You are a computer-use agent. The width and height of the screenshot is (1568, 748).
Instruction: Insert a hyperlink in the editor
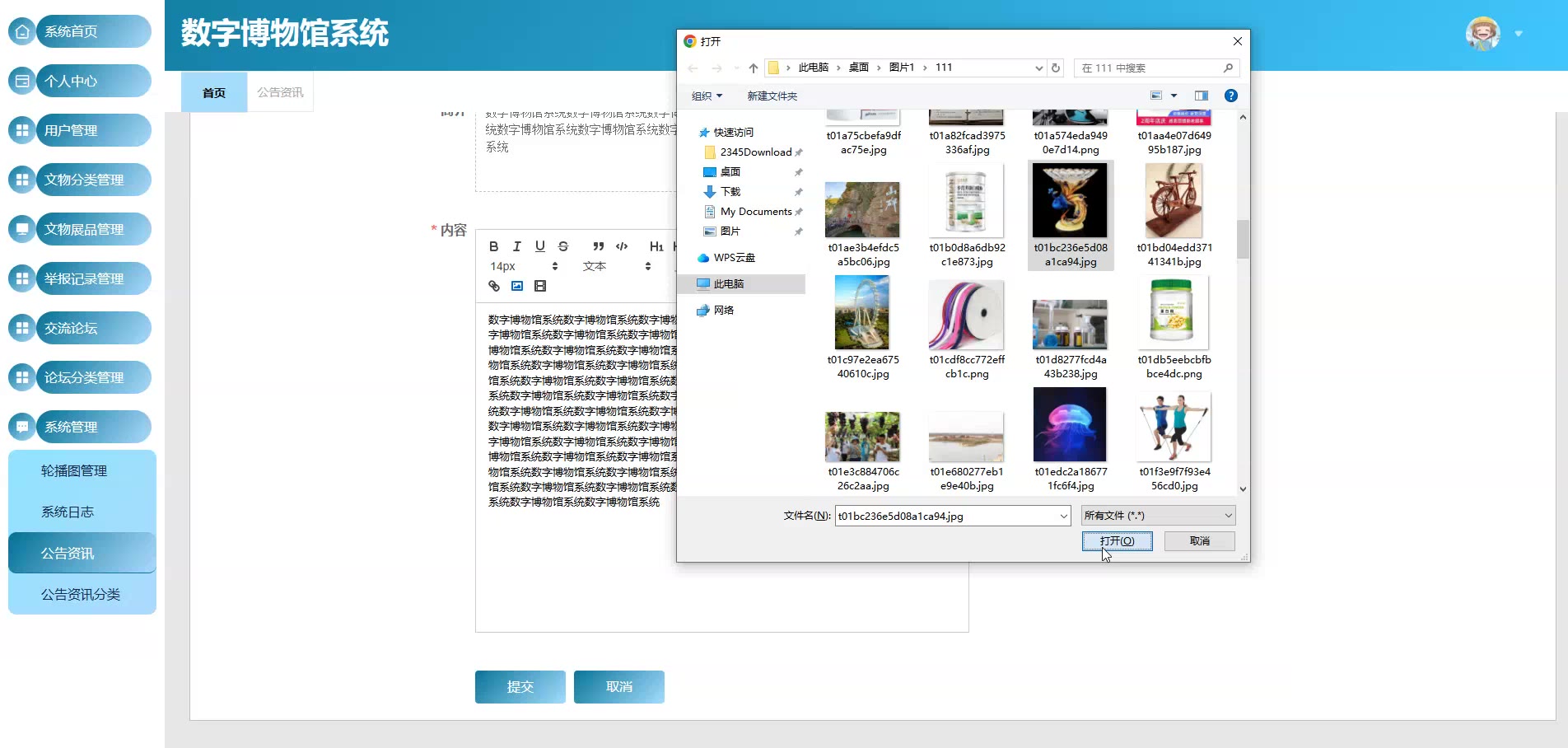click(x=494, y=286)
